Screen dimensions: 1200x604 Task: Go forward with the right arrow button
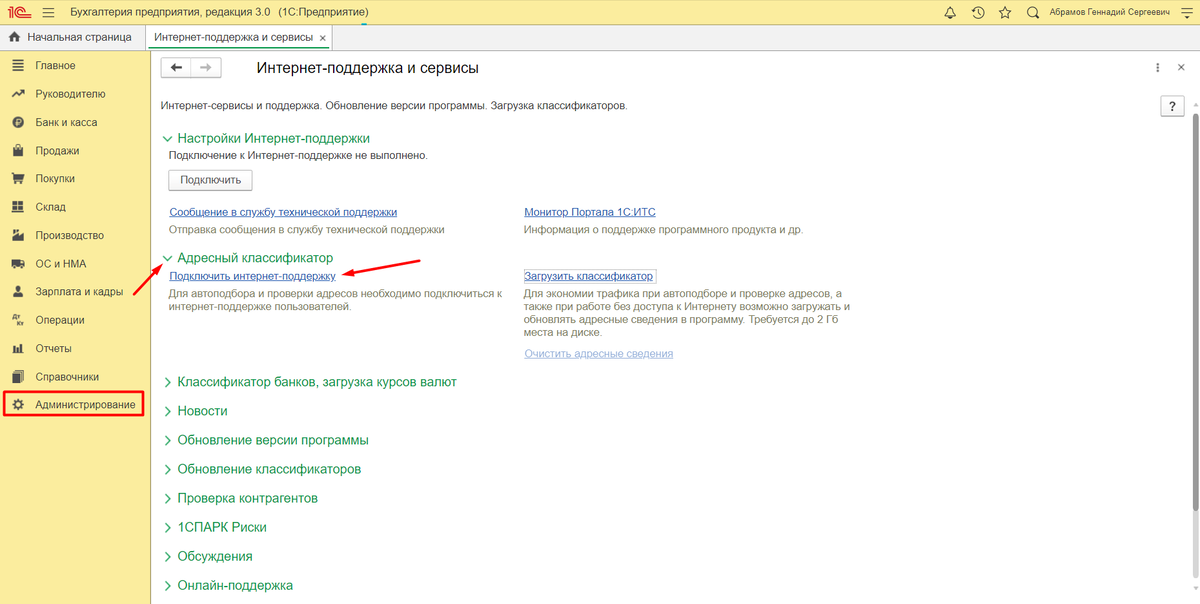point(206,67)
